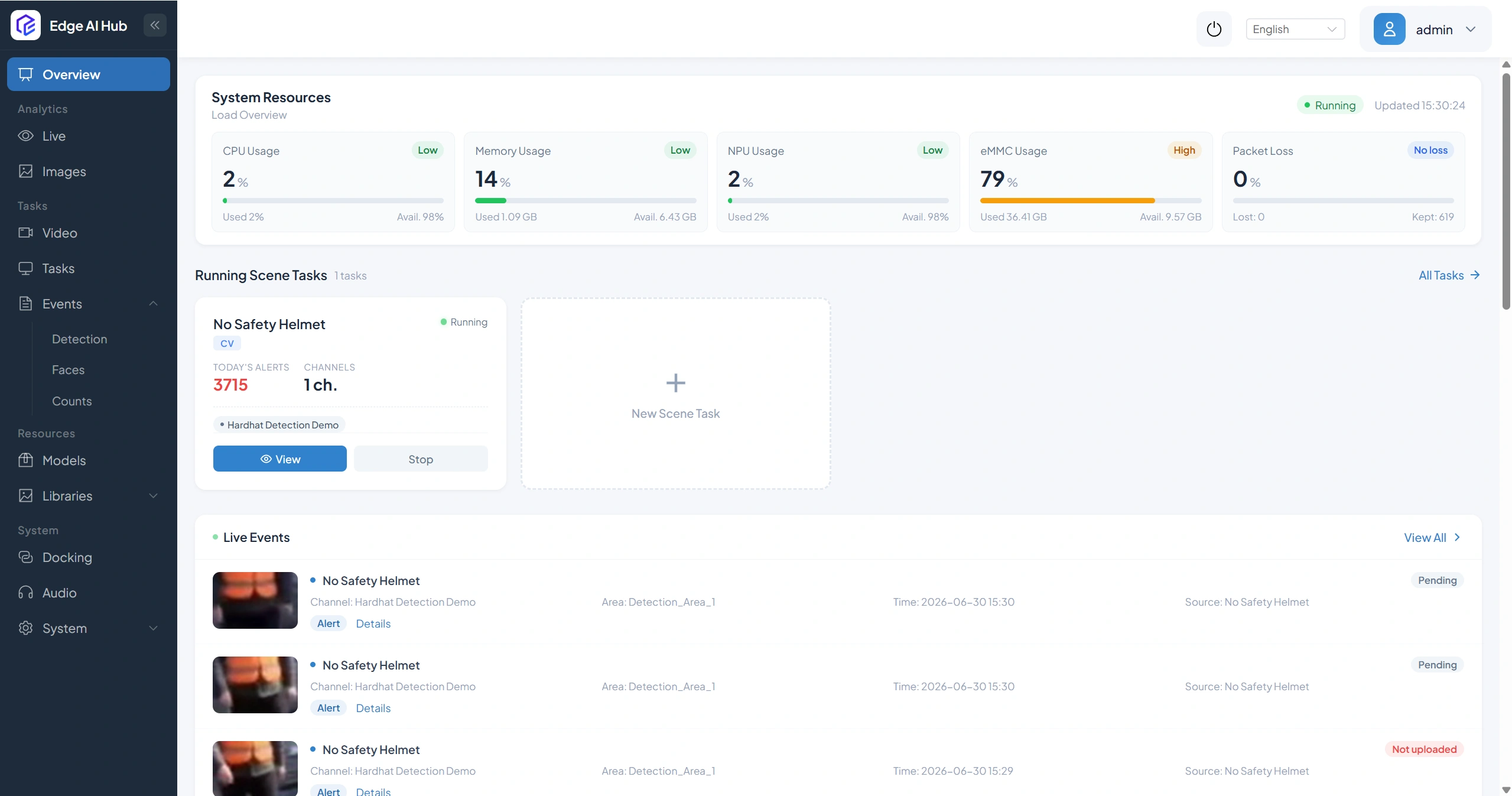Open the Audio page
The image size is (1512, 796).
89,593
